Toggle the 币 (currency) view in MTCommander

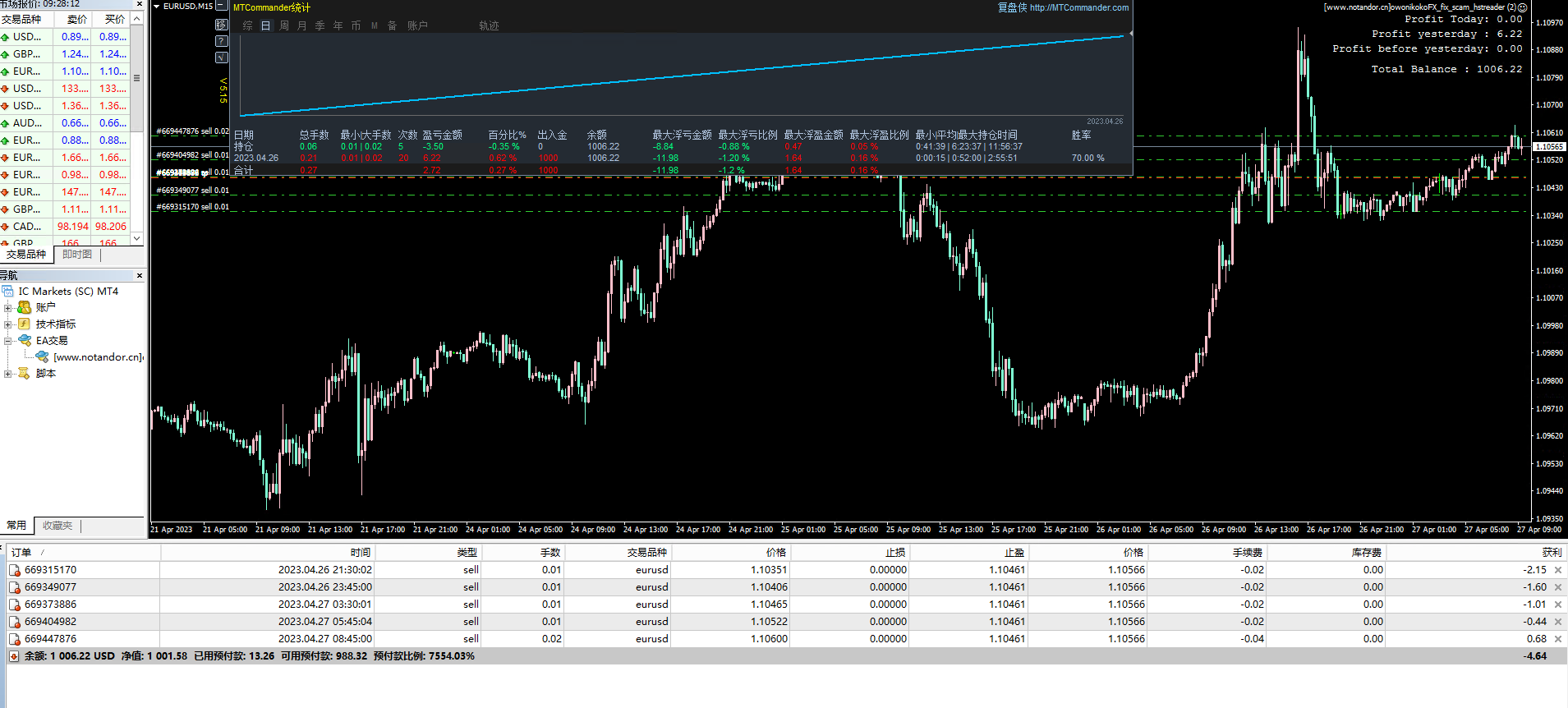[x=356, y=25]
